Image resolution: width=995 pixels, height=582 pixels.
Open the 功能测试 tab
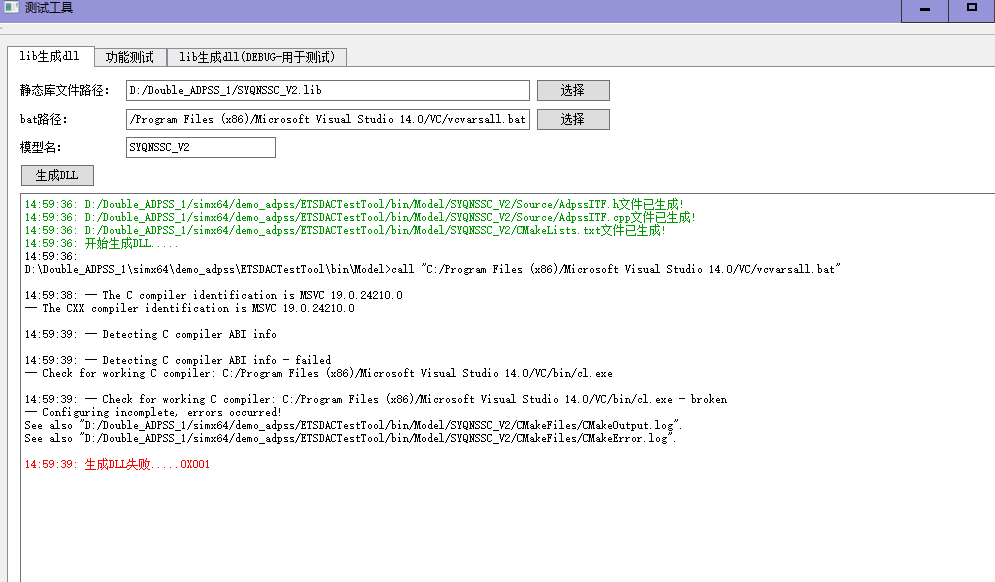(x=130, y=57)
